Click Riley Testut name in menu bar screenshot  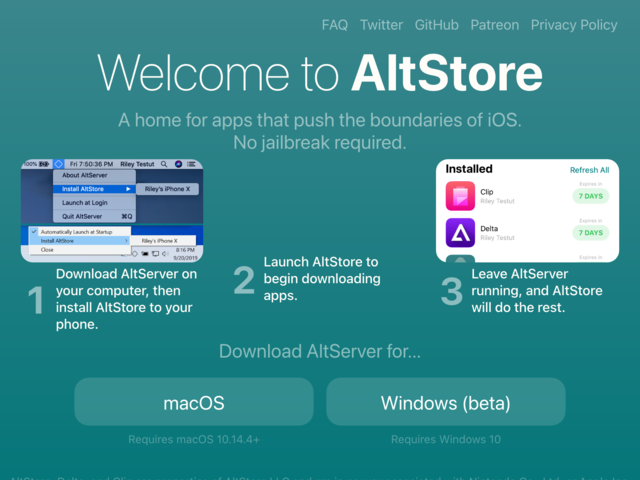[x=137, y=164]
